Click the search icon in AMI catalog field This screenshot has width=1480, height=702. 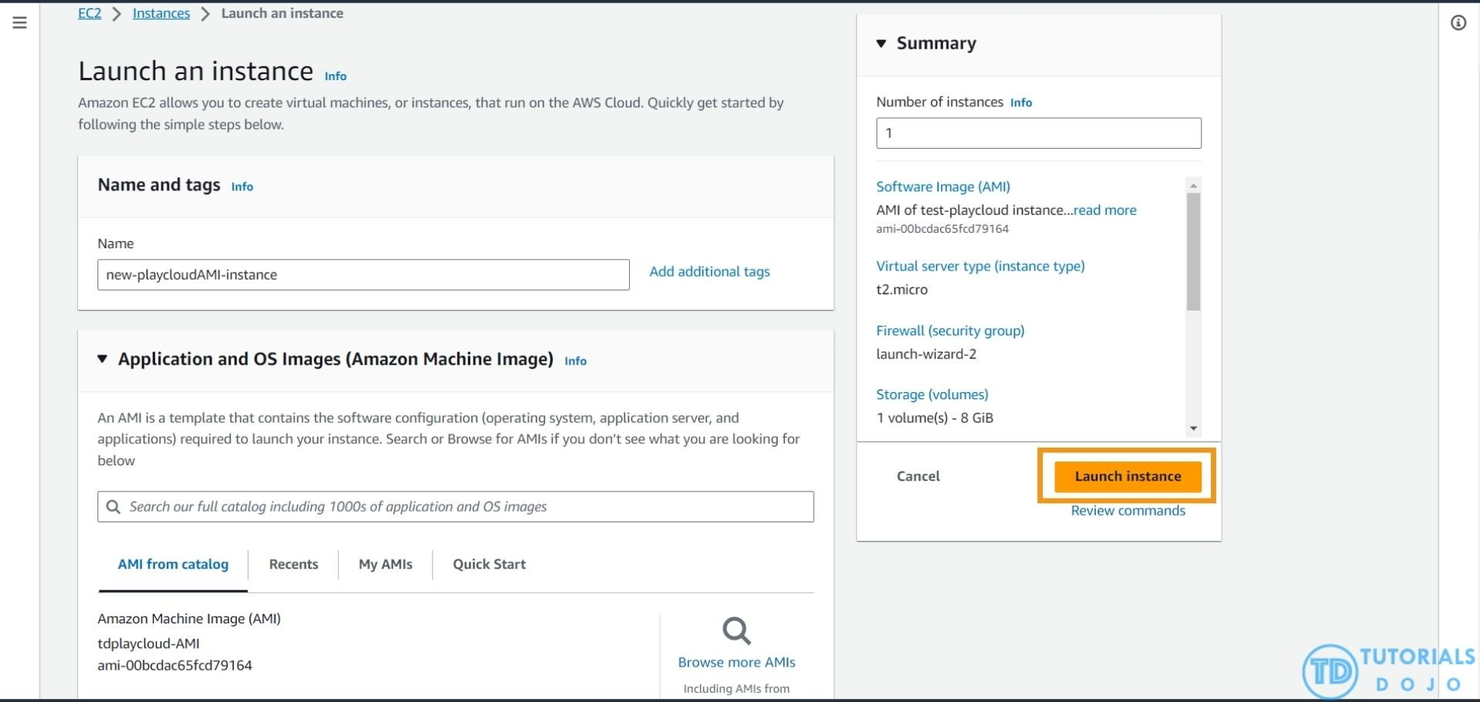pyautogui.click(x=114, y=507)
